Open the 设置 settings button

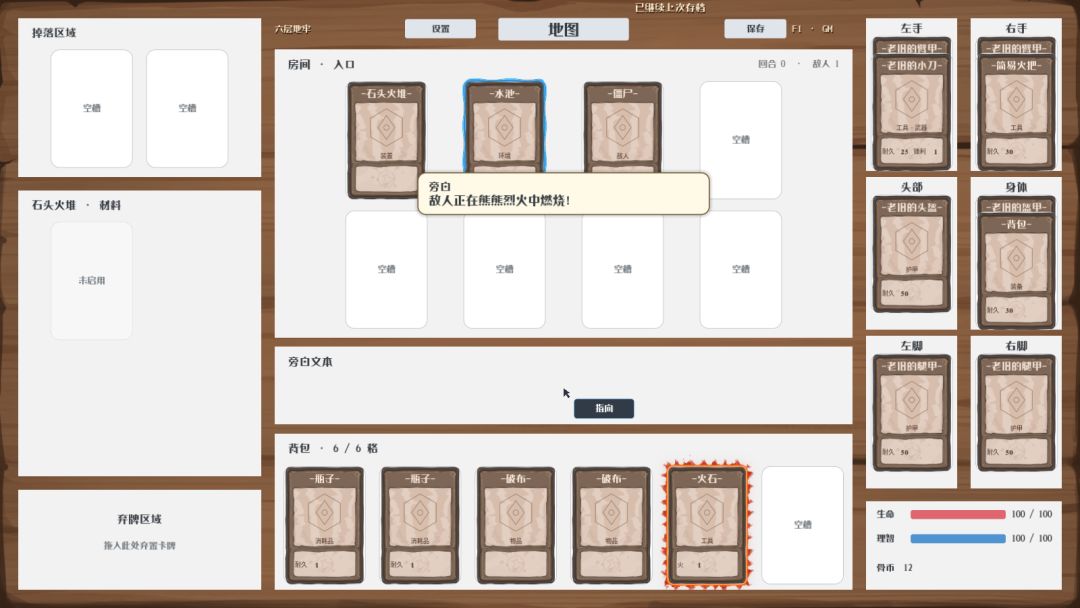point(440,29)
